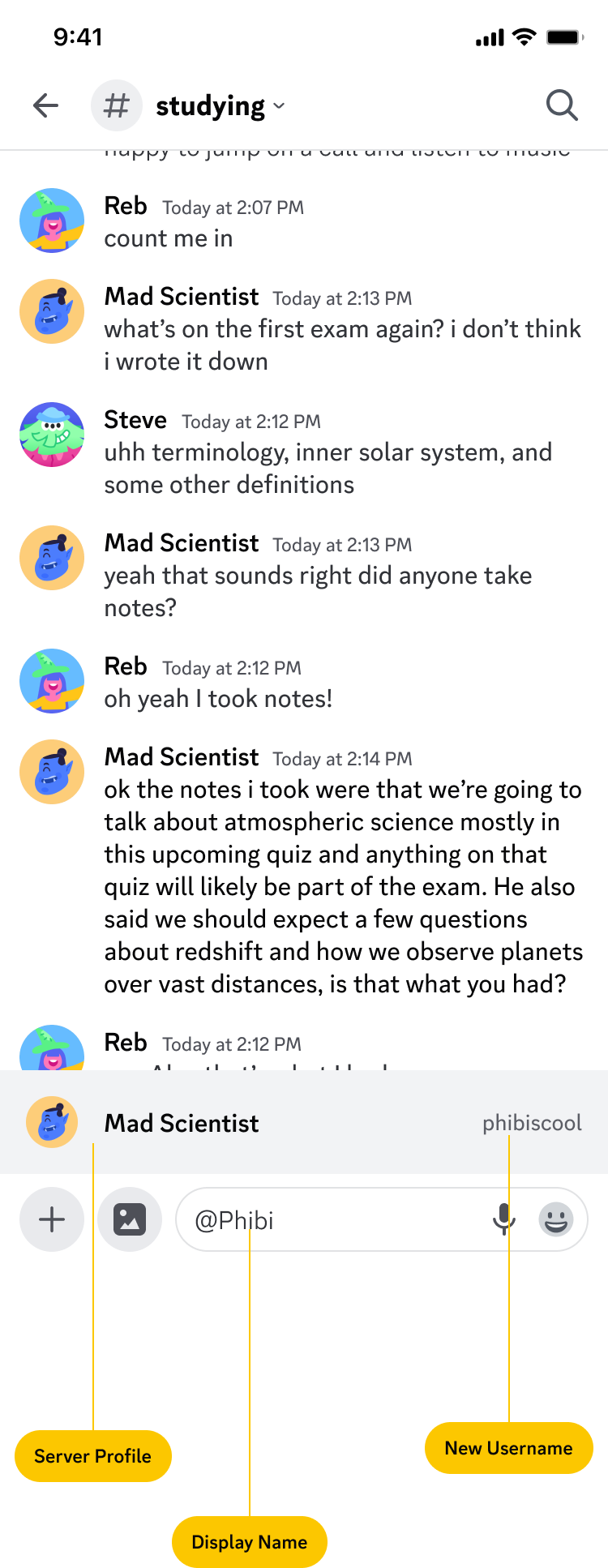Open the image gallery picker icon

(130, 1219)
